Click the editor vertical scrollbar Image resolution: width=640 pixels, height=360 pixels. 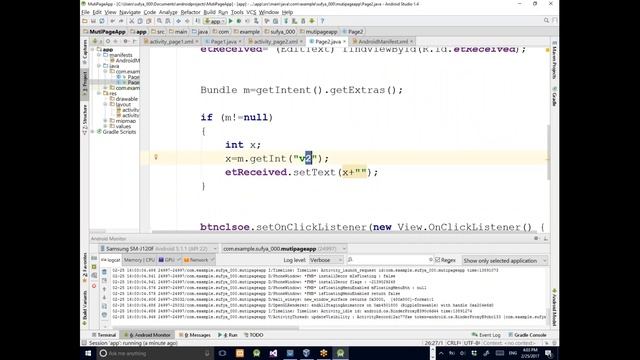click(x=548, y=152)
